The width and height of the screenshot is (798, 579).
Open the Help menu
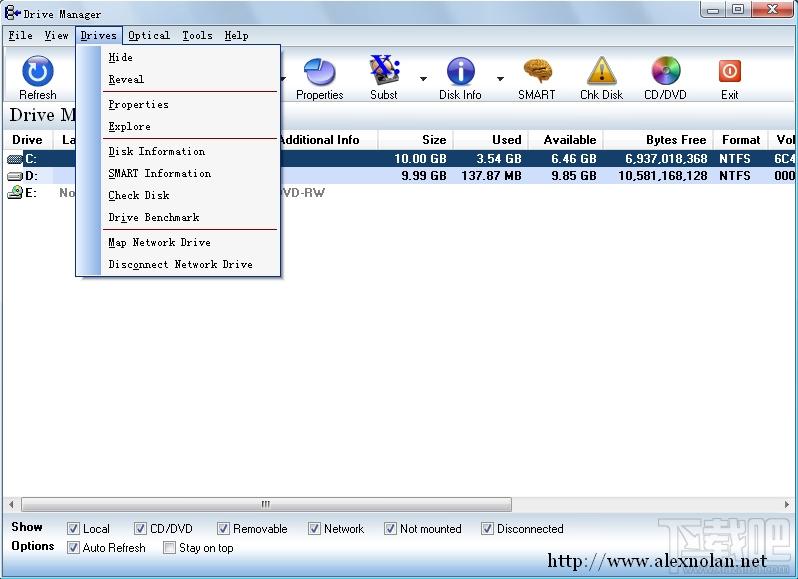[237, 36]
